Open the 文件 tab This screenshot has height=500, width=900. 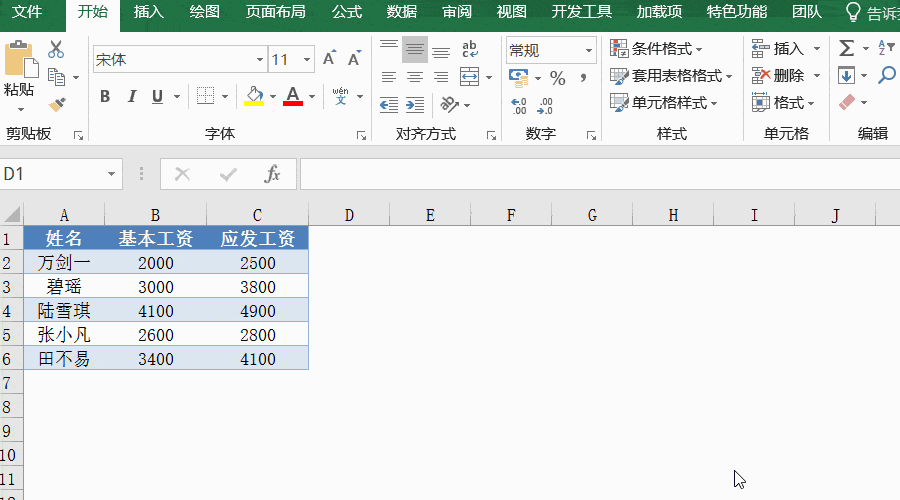[x=27, y=11]
